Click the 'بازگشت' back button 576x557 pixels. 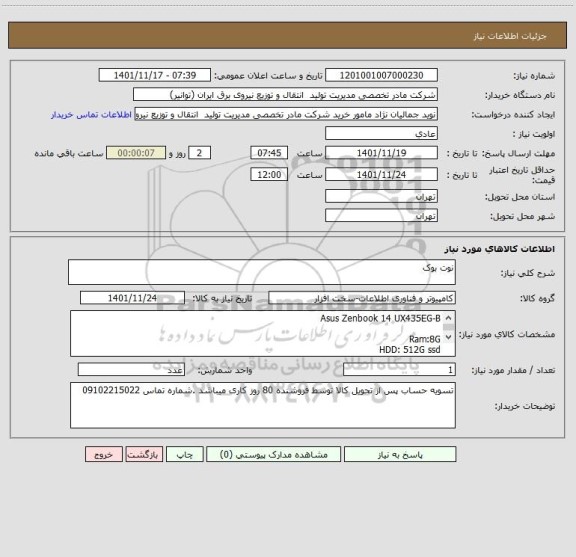coord(144,454)
